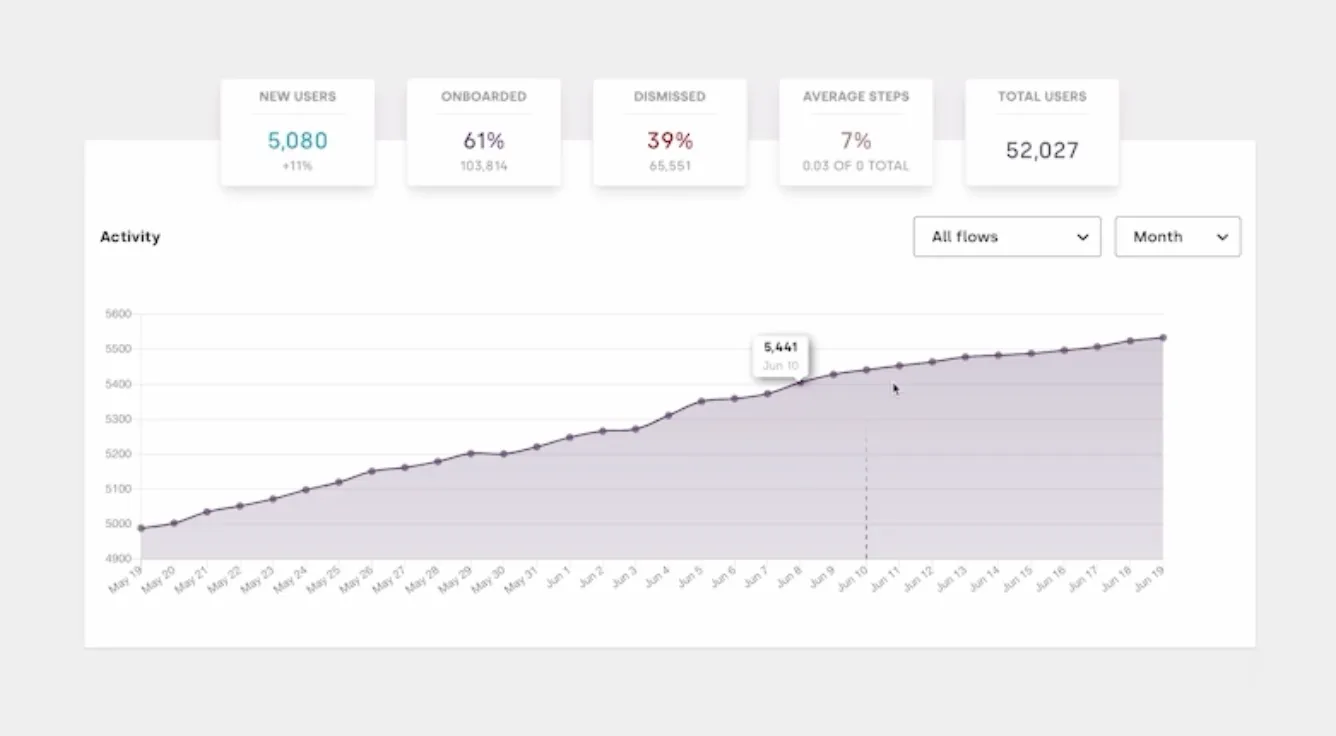Open the All flows dropdown
1336x736 pixels.
tap(1006, 237)
